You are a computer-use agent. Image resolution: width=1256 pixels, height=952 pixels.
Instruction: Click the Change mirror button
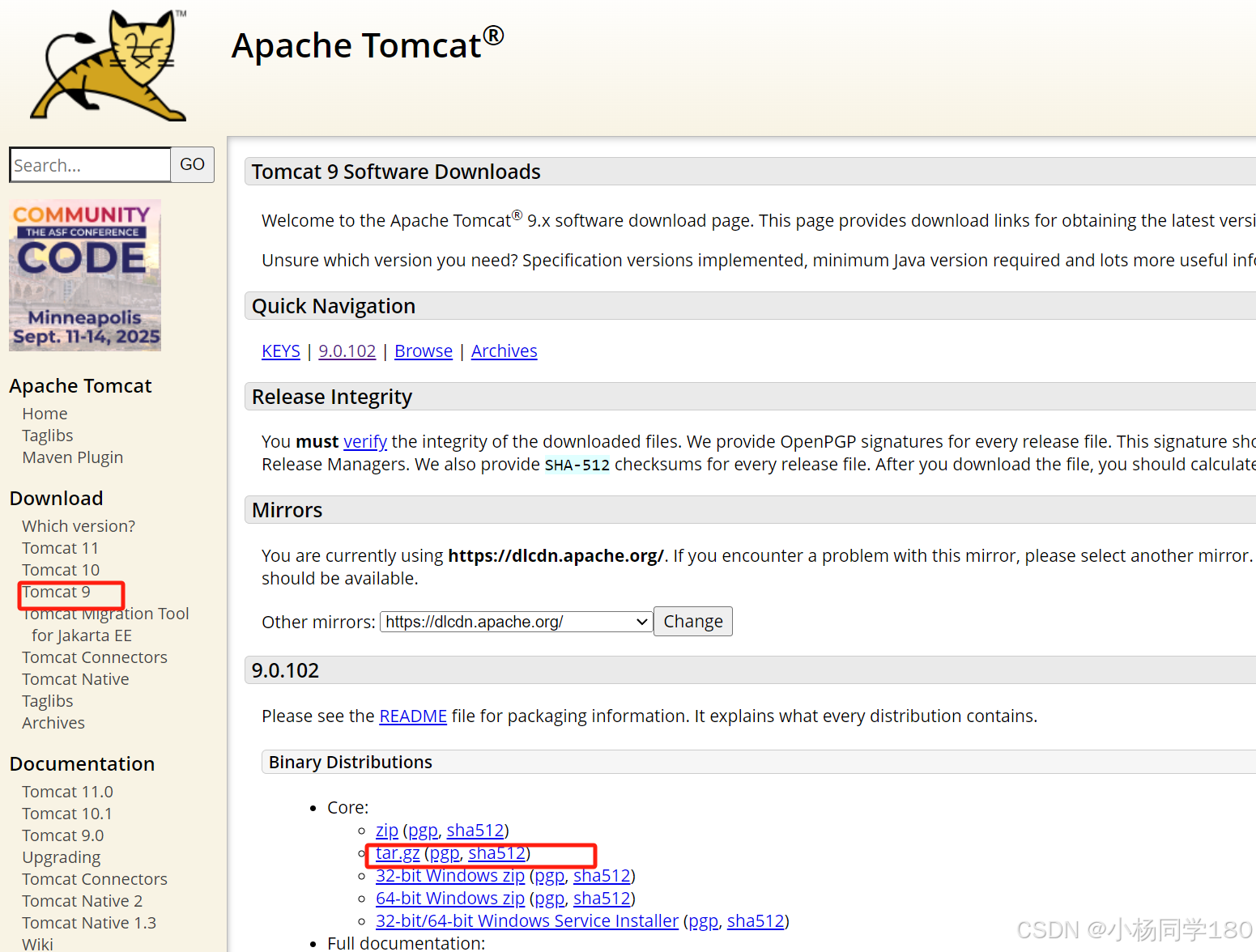693,622
